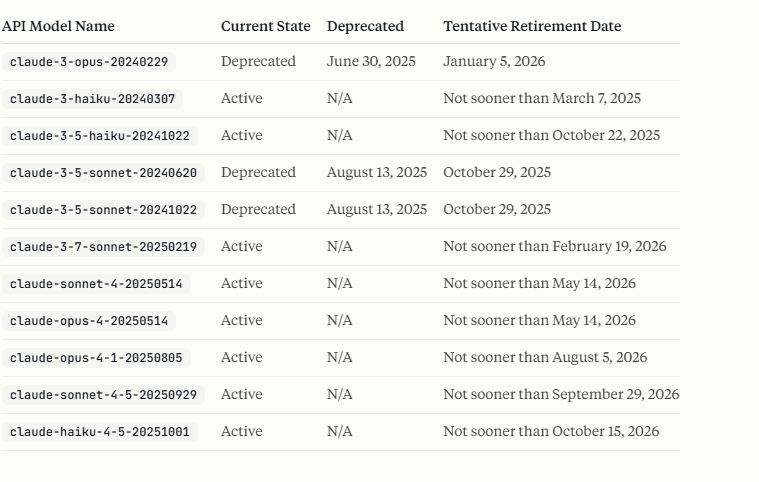
Task: Select the claude-opus-4-1-20250805 model name
Action: tap(96, 358)
